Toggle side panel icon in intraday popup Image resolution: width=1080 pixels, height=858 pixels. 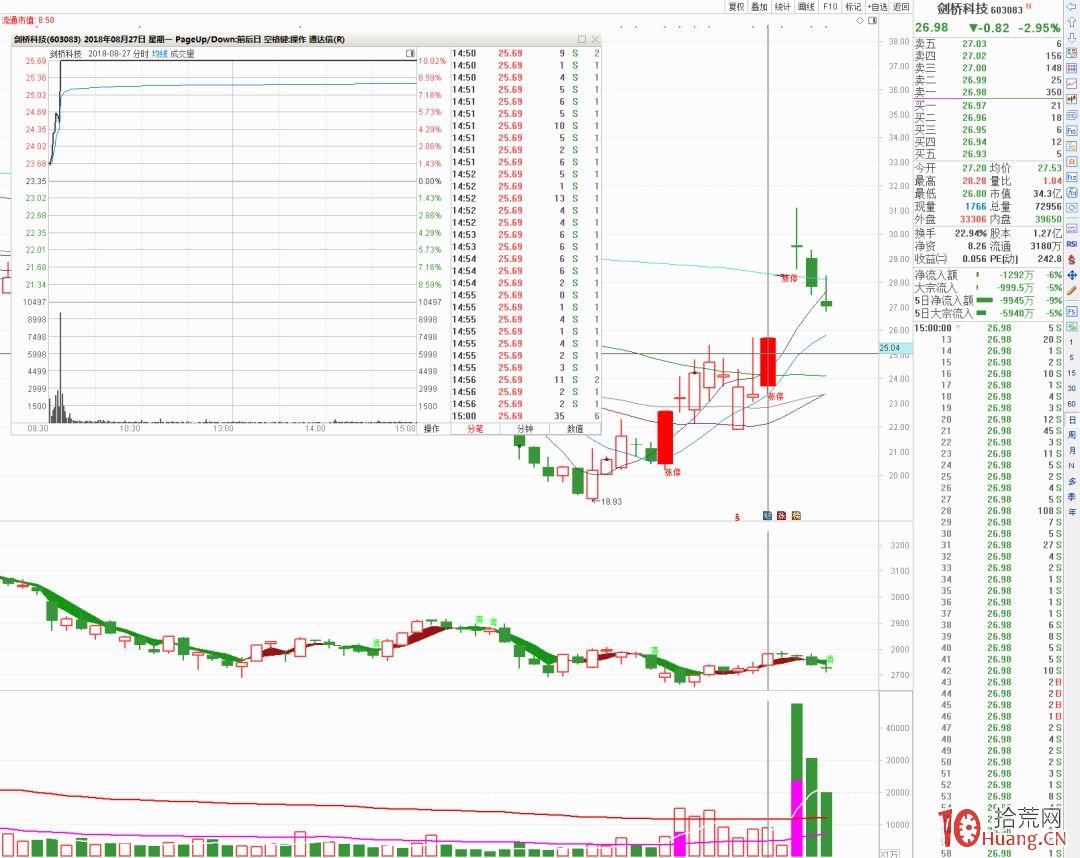point(411,53)
